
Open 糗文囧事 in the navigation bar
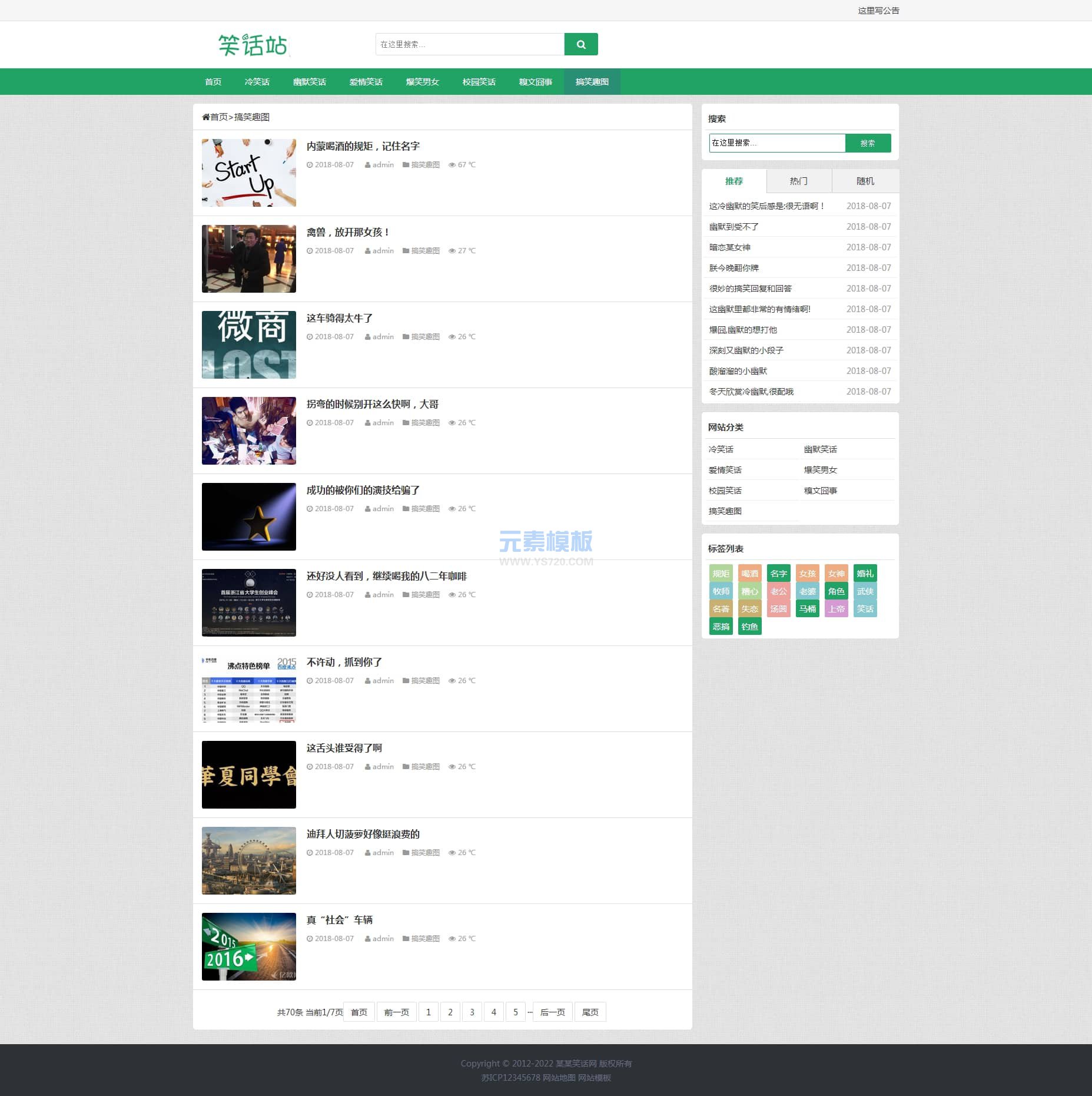pos(536,82)
